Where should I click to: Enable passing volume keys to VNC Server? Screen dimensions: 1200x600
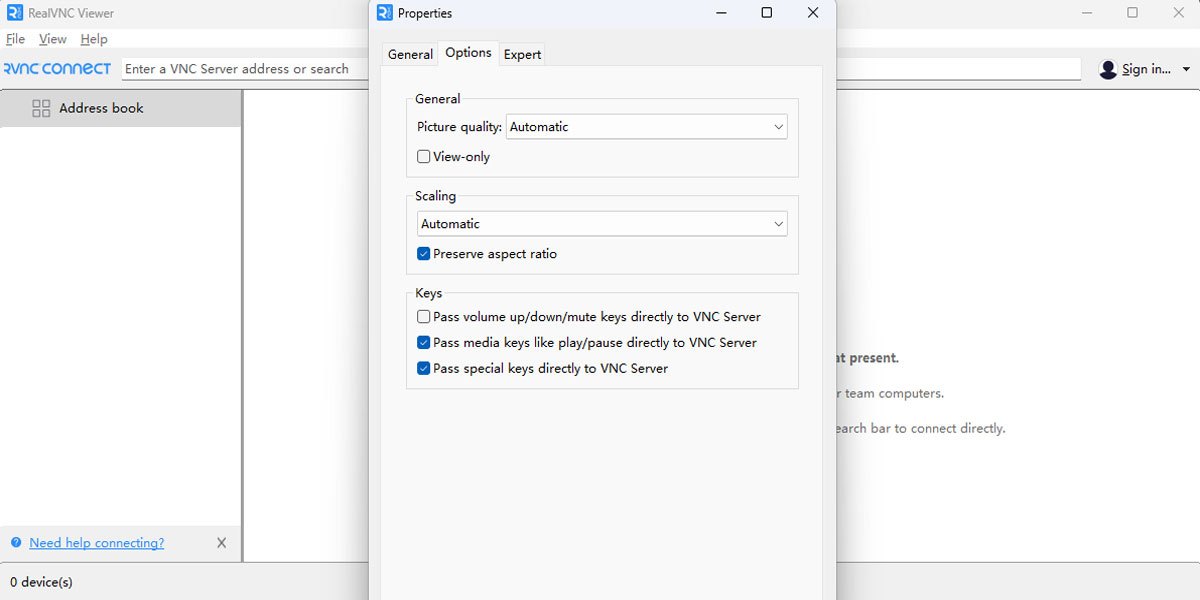tap(423, 315)
